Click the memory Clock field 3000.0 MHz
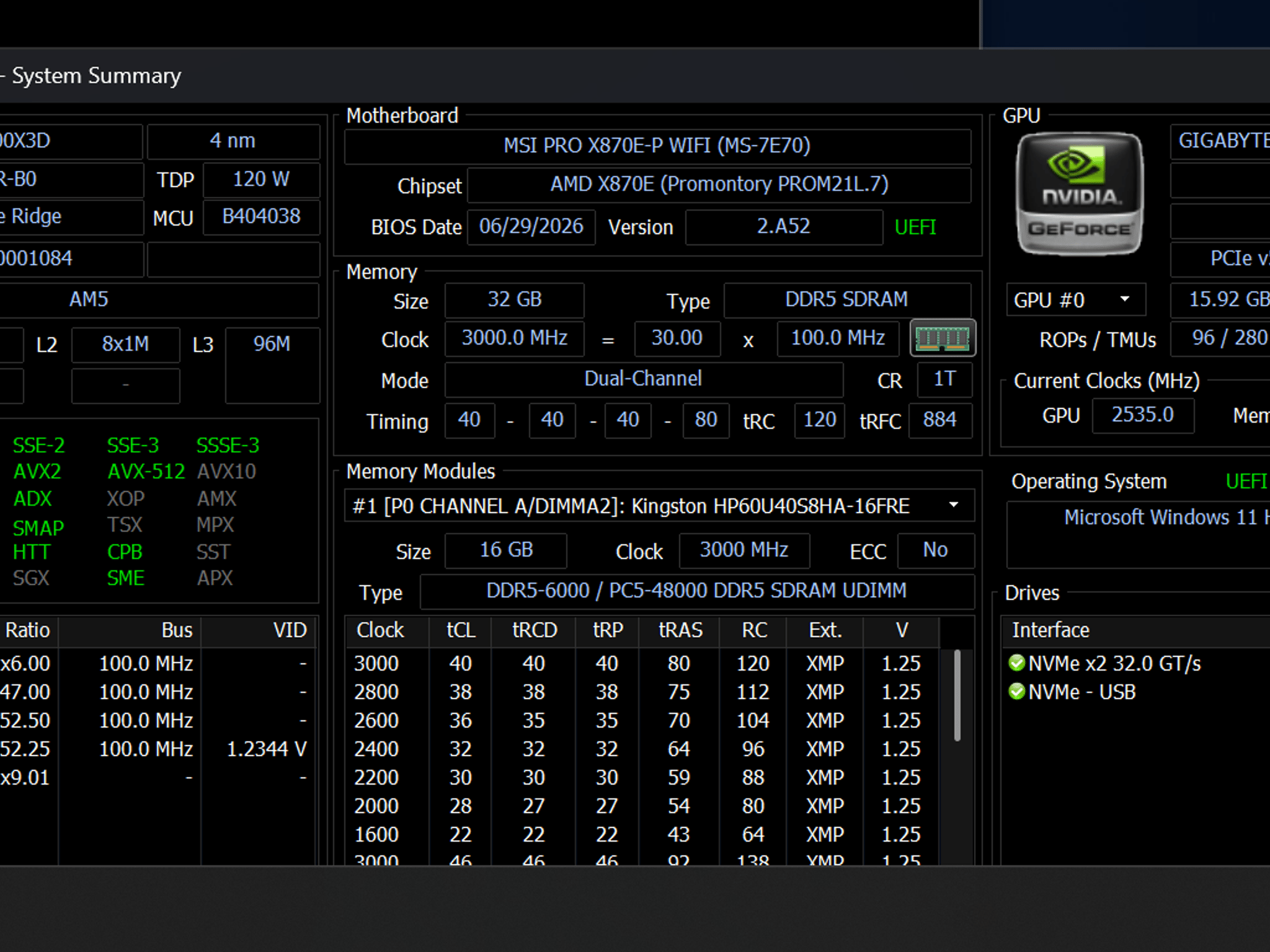The height and width of the screenshot is (952, 1270). 515,338
